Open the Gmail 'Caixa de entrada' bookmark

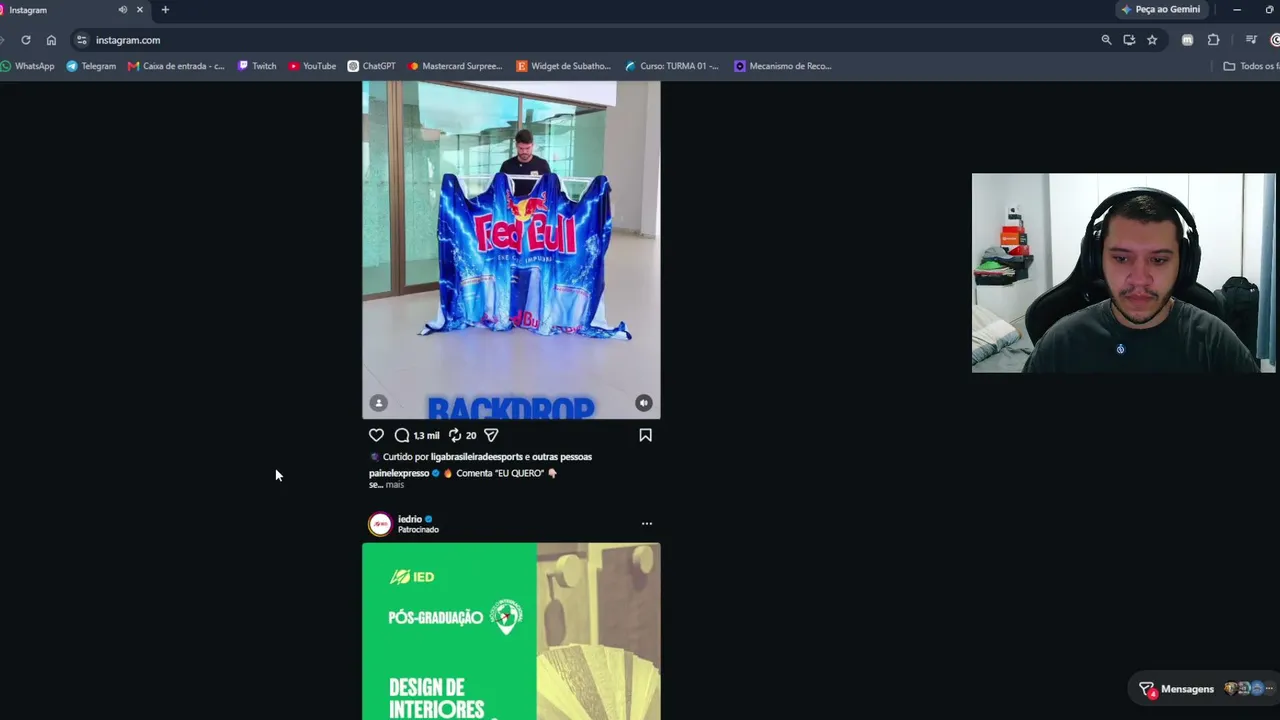pyautogui.click(x=176, y=66)
